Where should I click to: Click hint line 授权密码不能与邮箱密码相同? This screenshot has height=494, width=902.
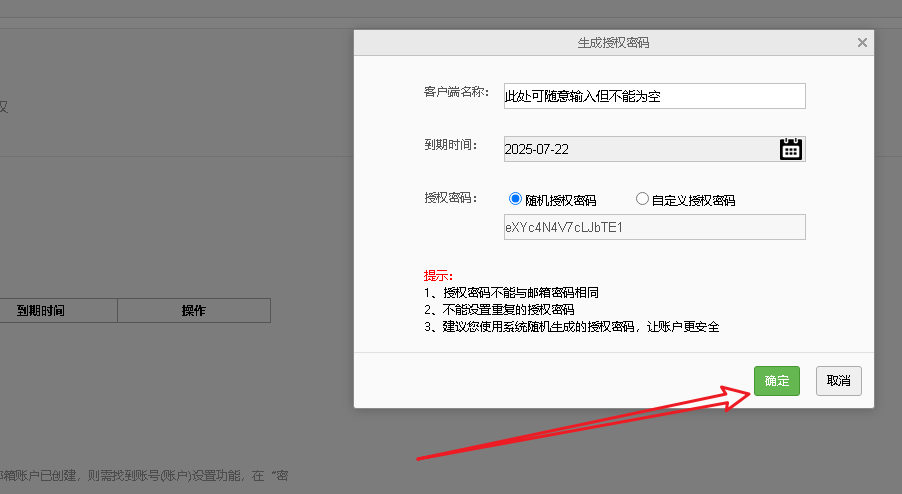pos(517,293)
